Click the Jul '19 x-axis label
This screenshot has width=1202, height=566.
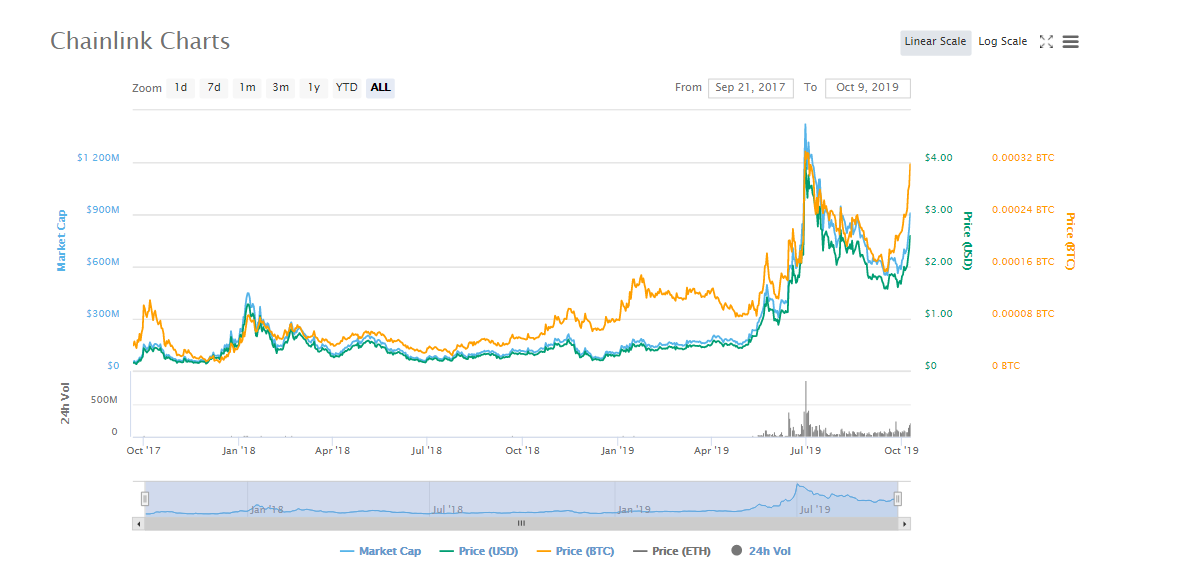coord(808,451)
